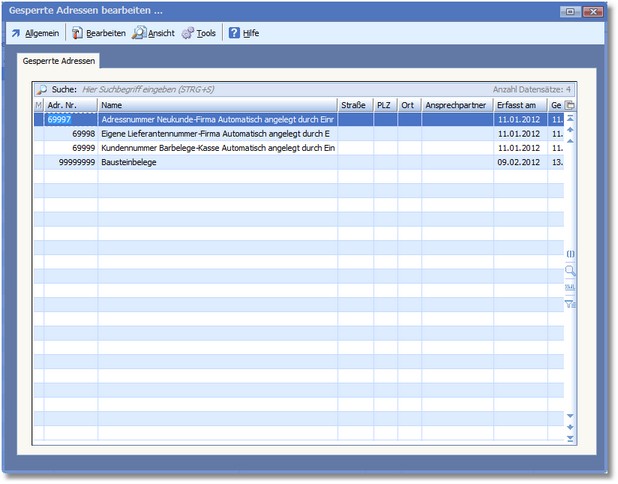
Task: Click the Suche magnifier icon
Action: click(42, 89)
